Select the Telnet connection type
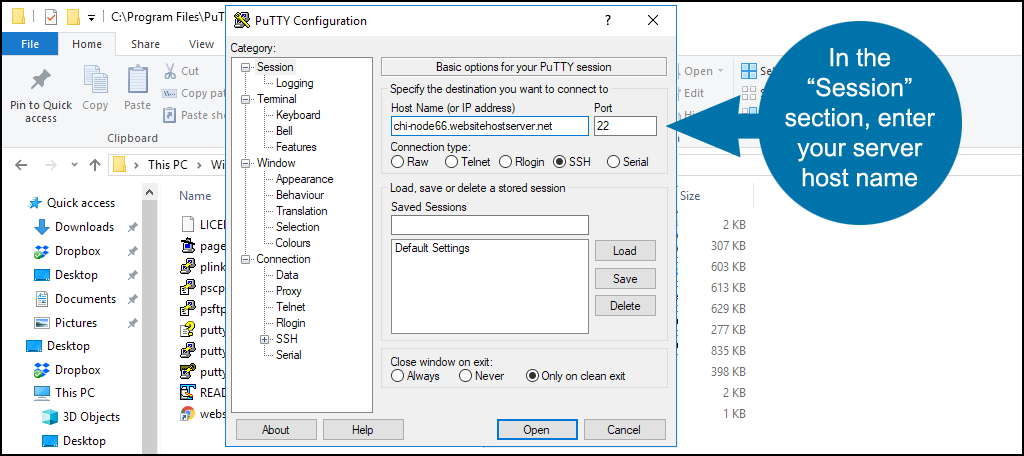 point(451,161)
